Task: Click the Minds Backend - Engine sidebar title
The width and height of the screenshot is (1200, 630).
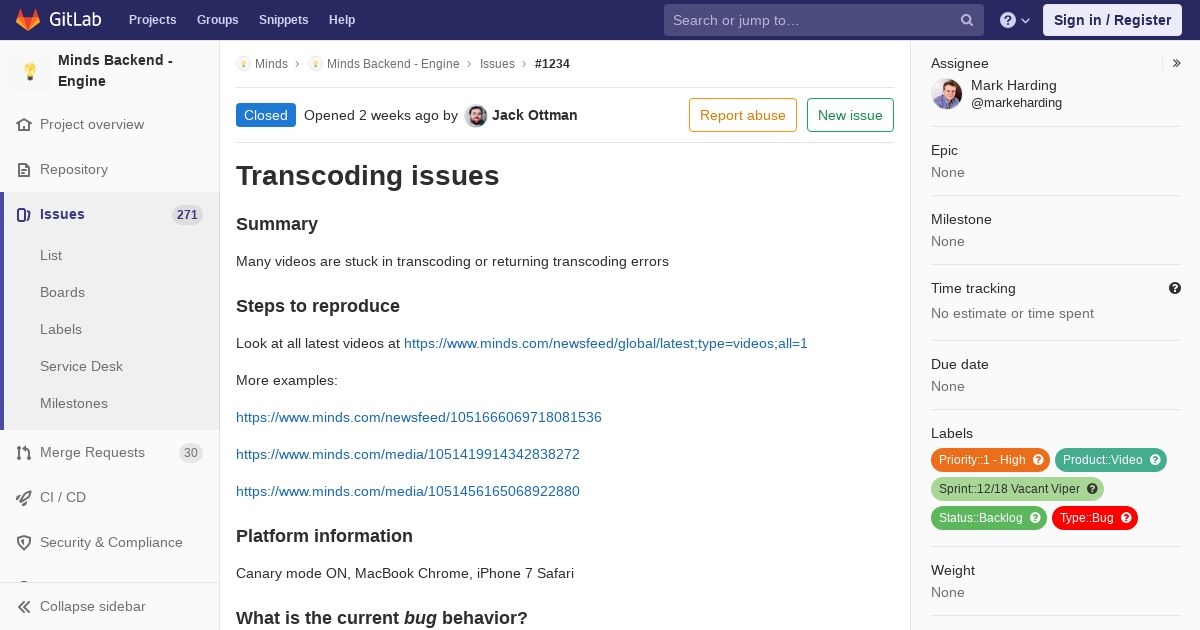Action: click(115, 71)
